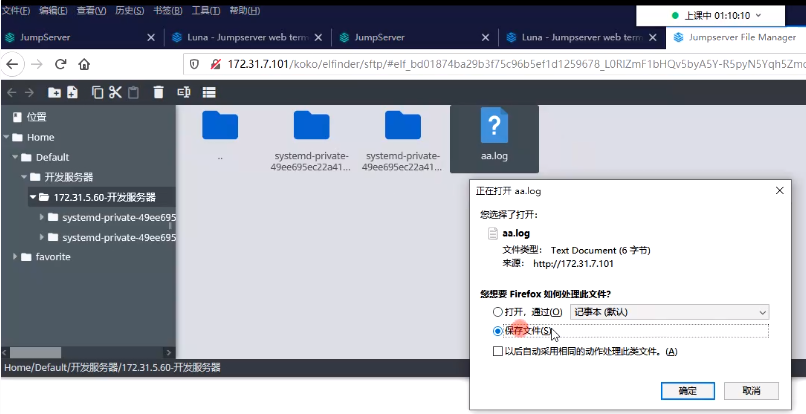
Task: Collapse the Default tree node arrow
Action: pos(15,157)
